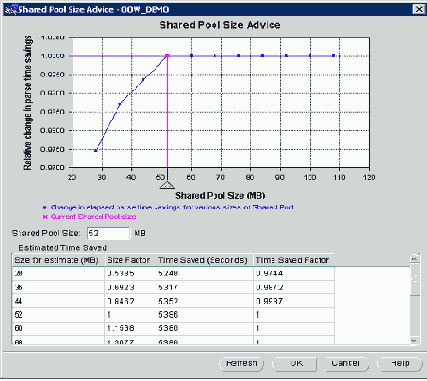Viewport: 427px width, 381px height.
Task: Click the Shared Pool Size input field
Action: point(108,233)
